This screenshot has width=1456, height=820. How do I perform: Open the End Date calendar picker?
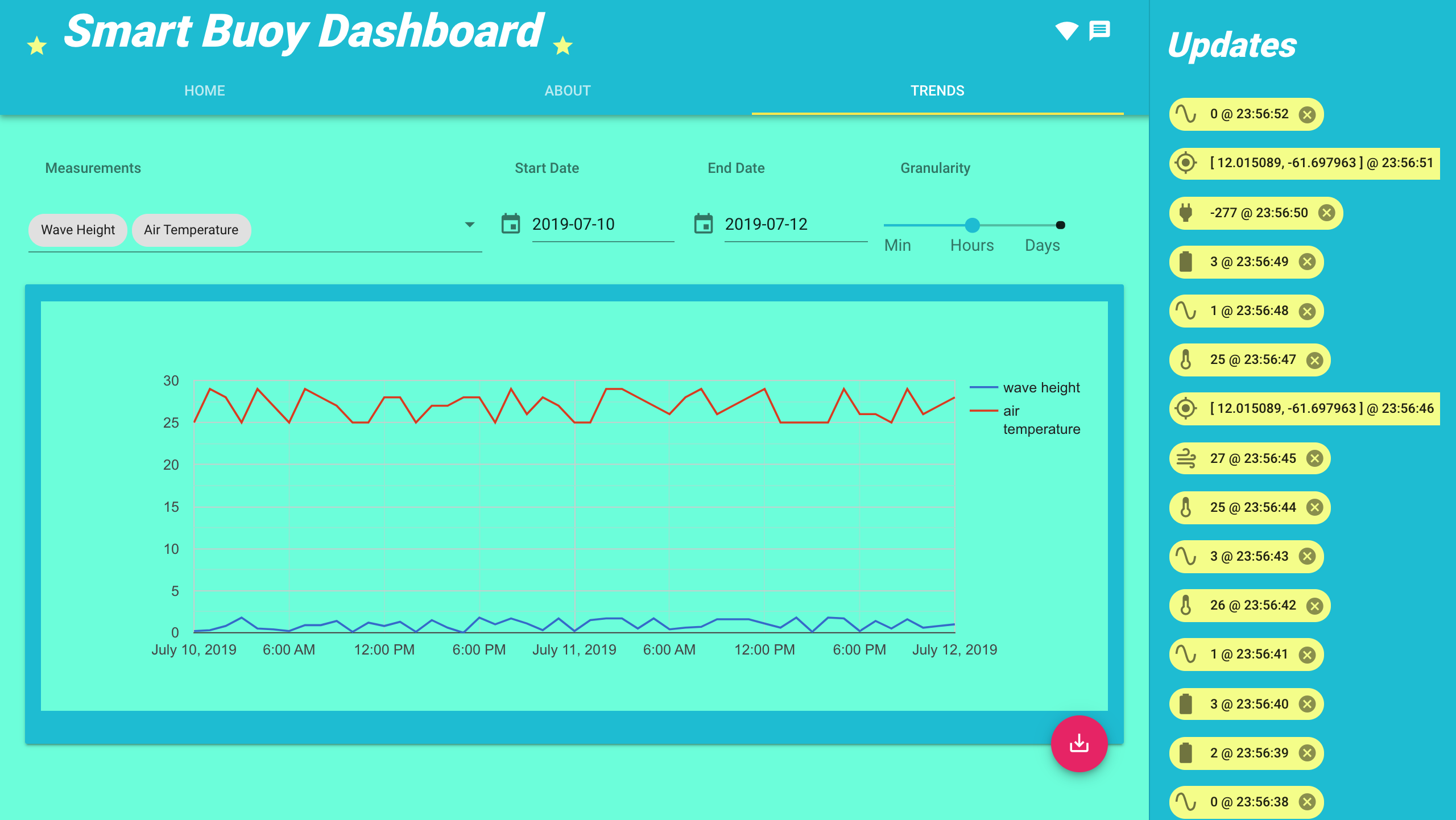point(705,224)
